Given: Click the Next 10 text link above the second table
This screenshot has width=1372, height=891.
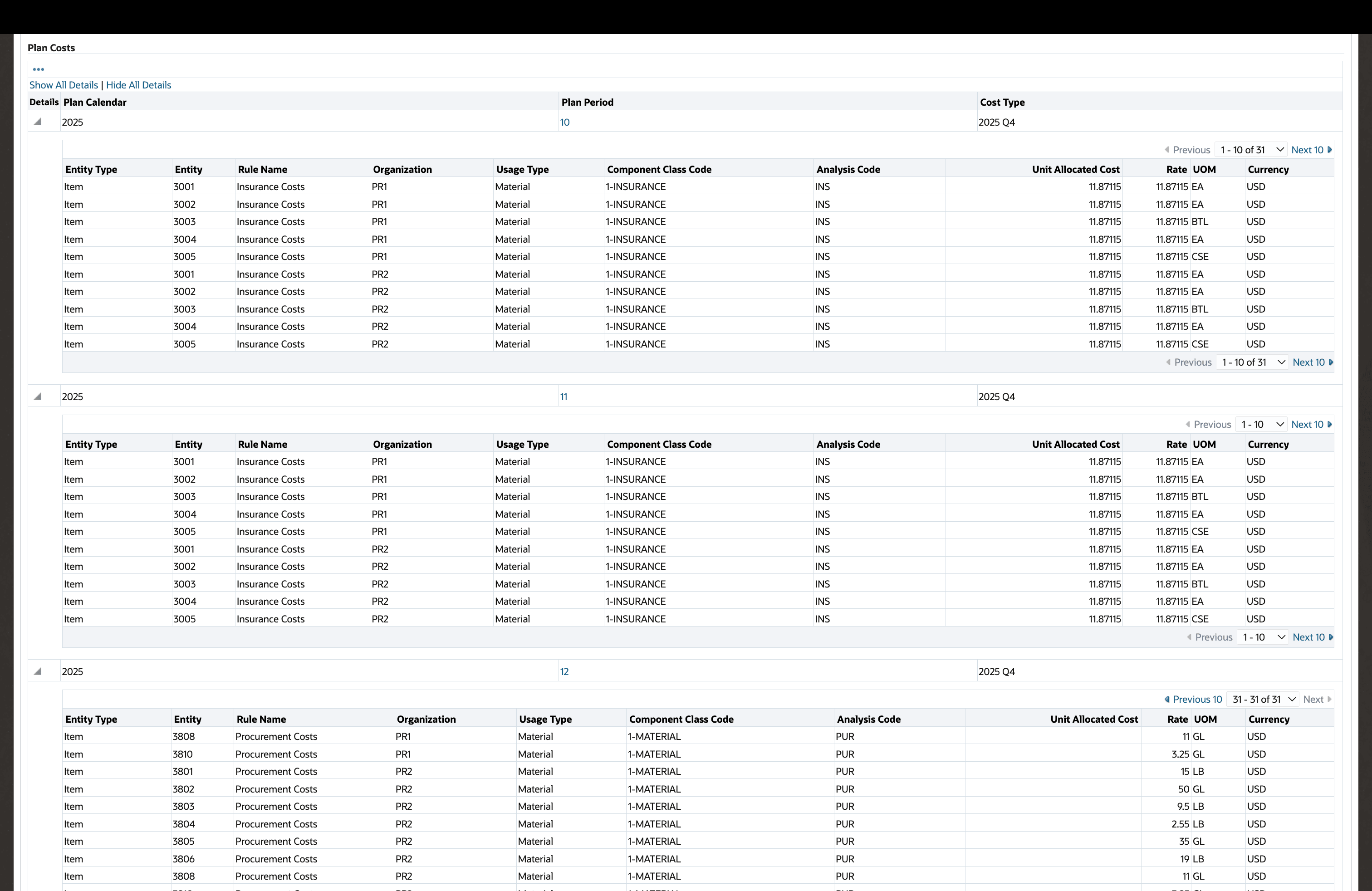Looking at the screenshot, I should [1308, 424].
